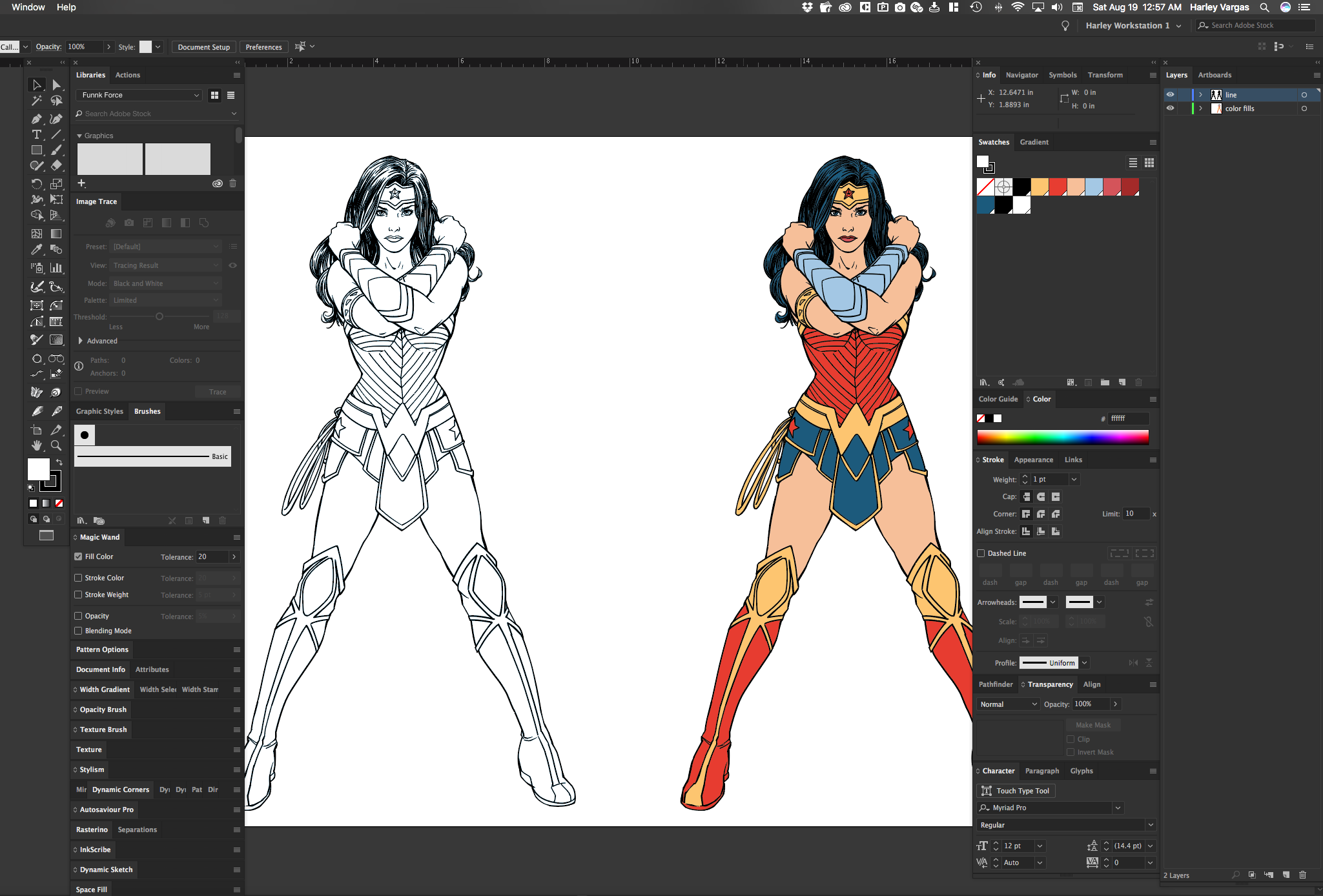The height and width of the screenshot is (896, 1323).
Task: Select the Rotate tool
Action: pos(37,184)
